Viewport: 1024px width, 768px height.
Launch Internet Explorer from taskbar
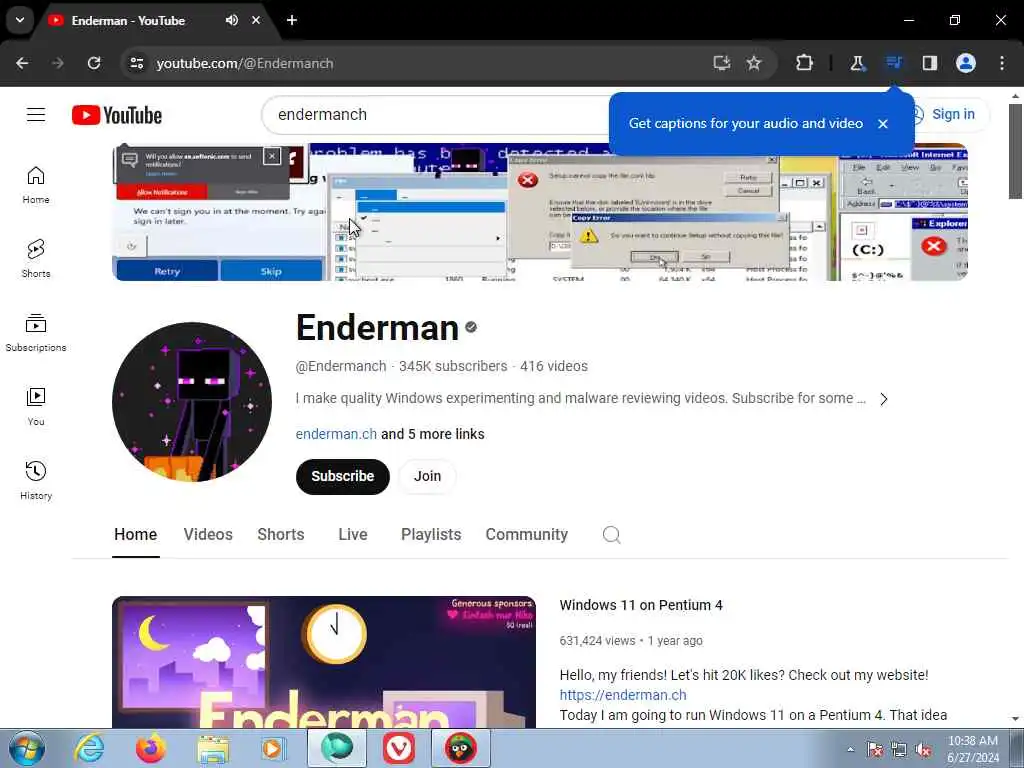click(89, 748)
